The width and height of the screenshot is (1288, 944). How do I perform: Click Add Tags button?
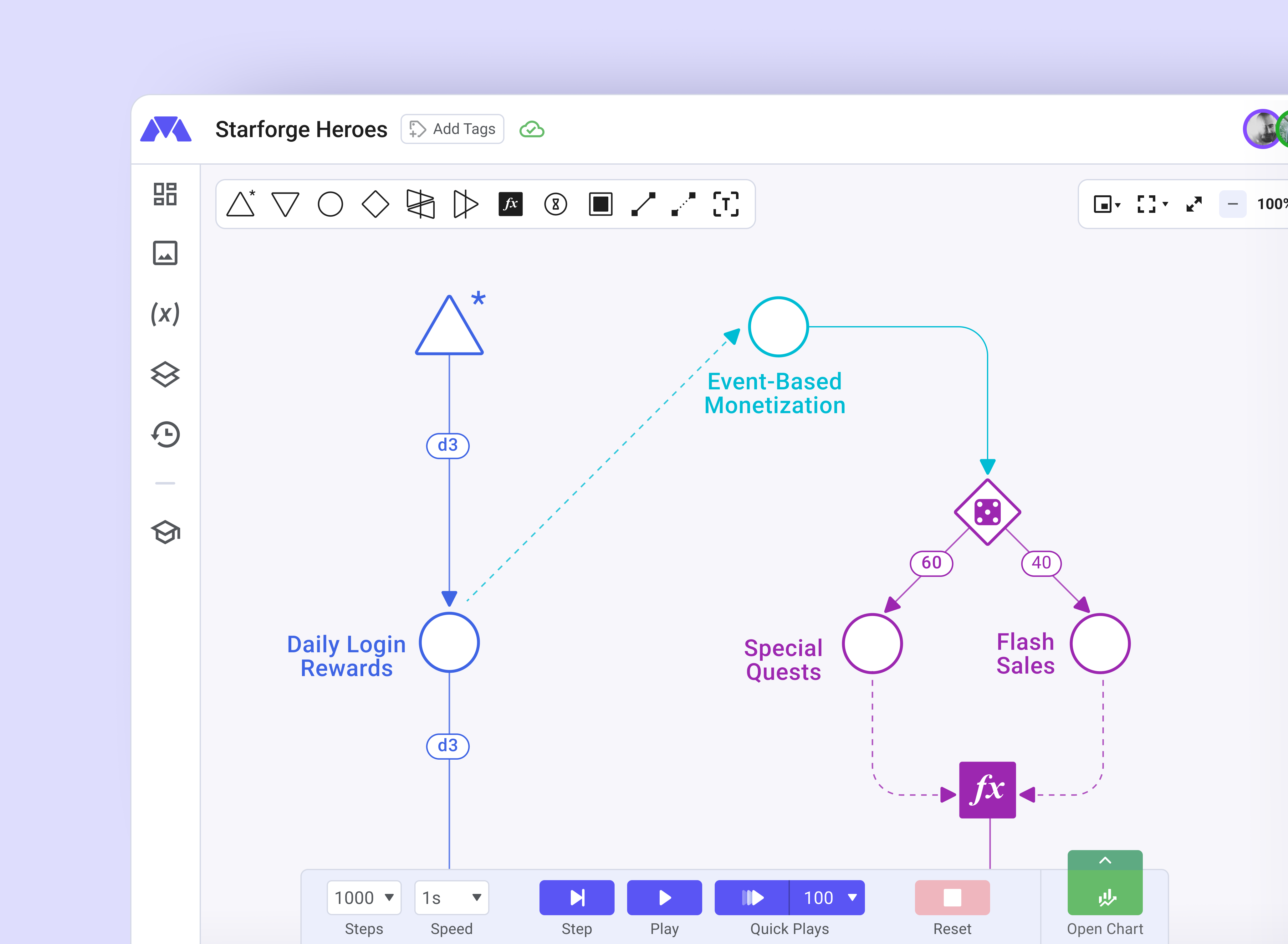click(x=452, y=129)
